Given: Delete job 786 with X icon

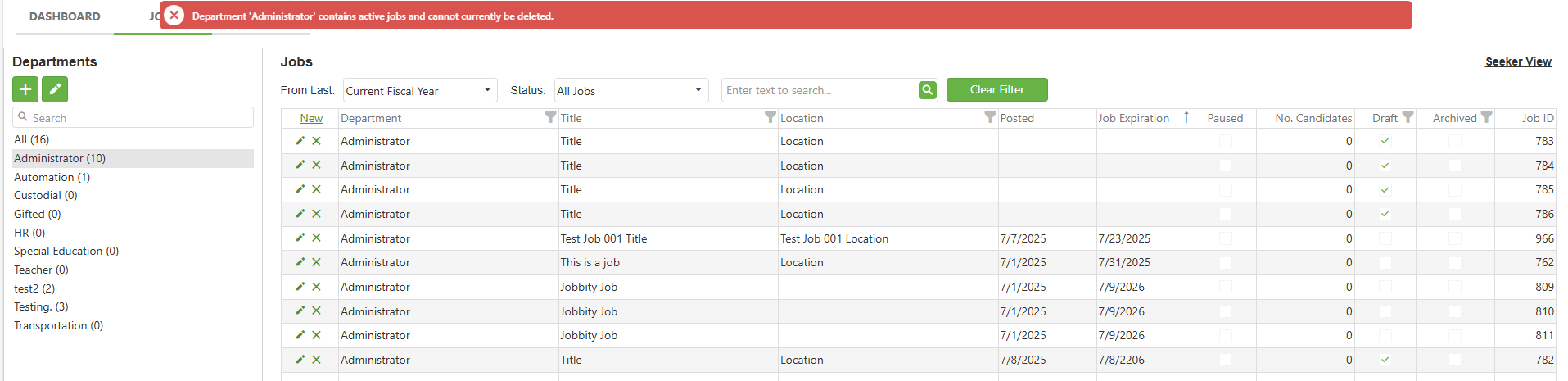Looking at the screenshot, I should click(316, 214).
